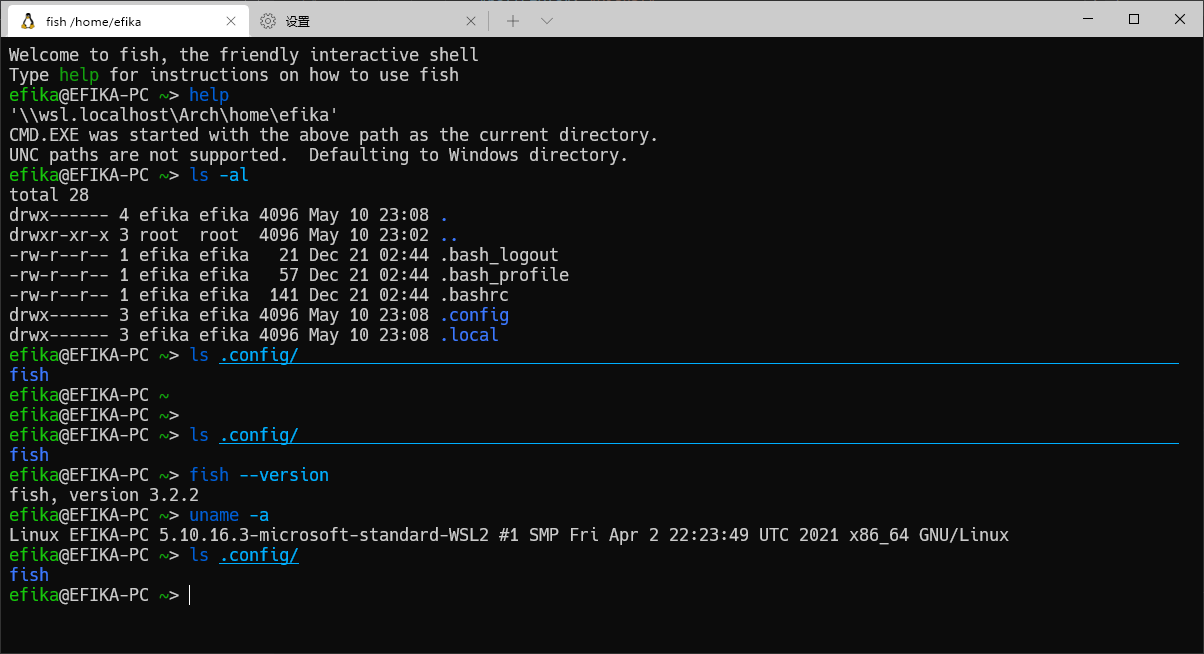This screenshot has height=654, width=1204.
Task: Click the 'uname -a' command
Action: click(229, 515)
